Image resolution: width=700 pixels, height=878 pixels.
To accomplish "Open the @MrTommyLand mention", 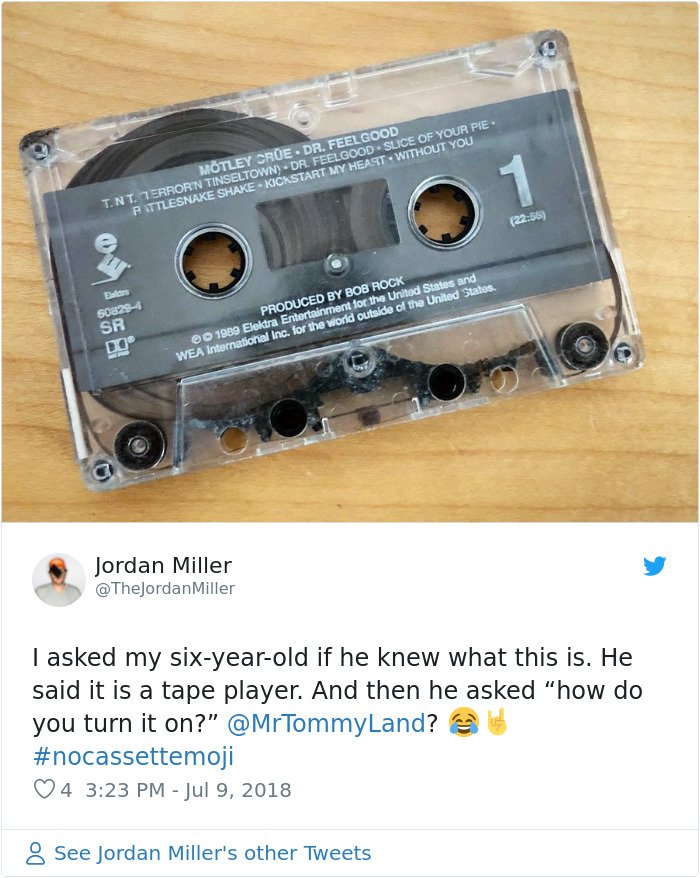I will click(326, 723).
